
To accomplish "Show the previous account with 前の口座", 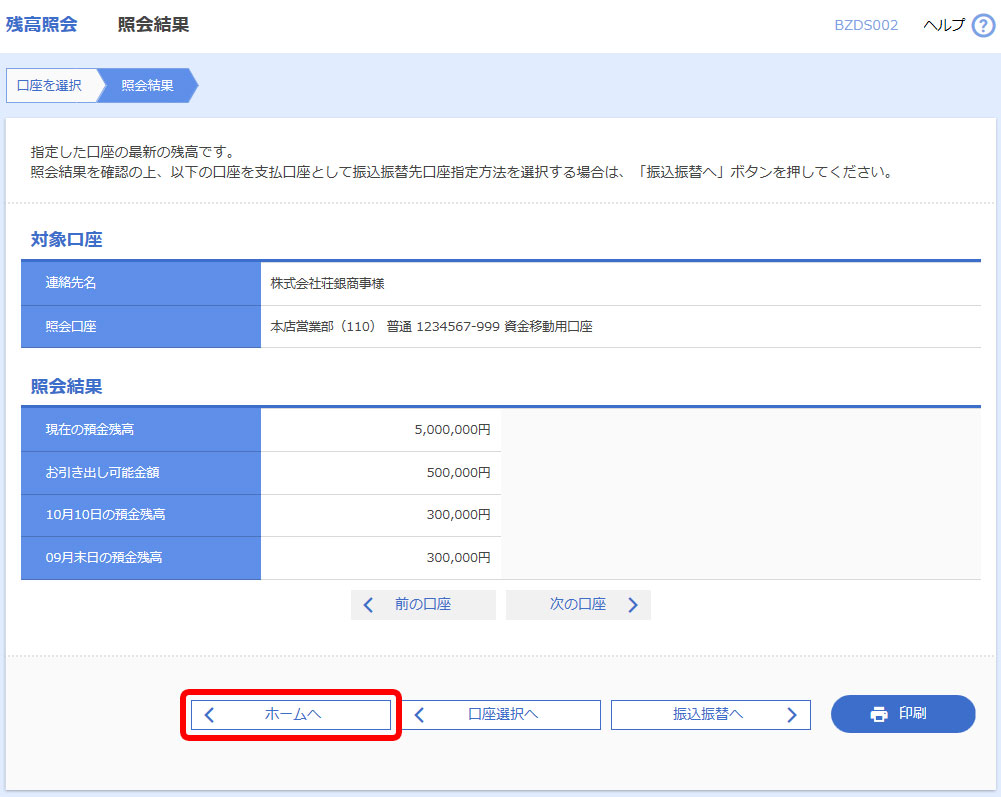I will click(x=423, y=605).
